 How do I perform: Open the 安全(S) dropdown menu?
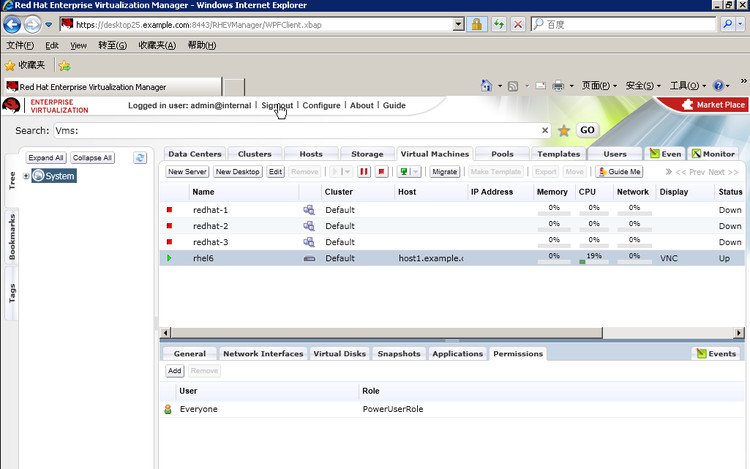point(643,86)
